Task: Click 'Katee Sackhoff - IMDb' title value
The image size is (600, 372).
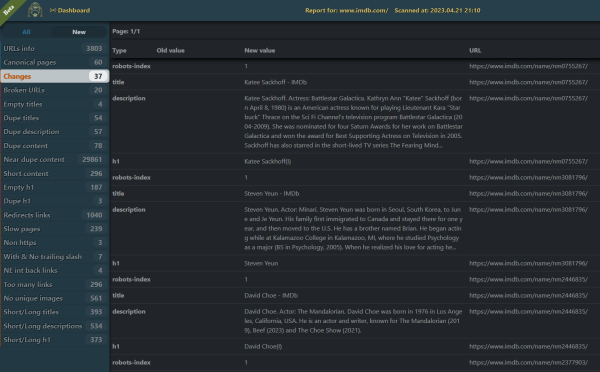Action: pos(276,82)
